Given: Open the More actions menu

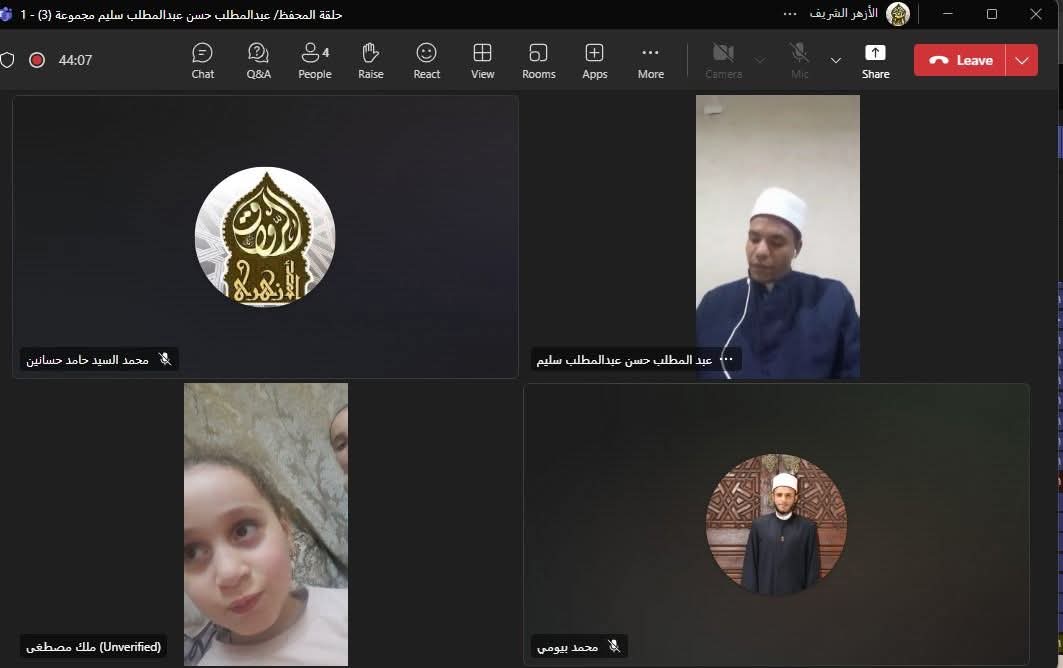Looking at the screenshot, I should (x=650, y=60).
